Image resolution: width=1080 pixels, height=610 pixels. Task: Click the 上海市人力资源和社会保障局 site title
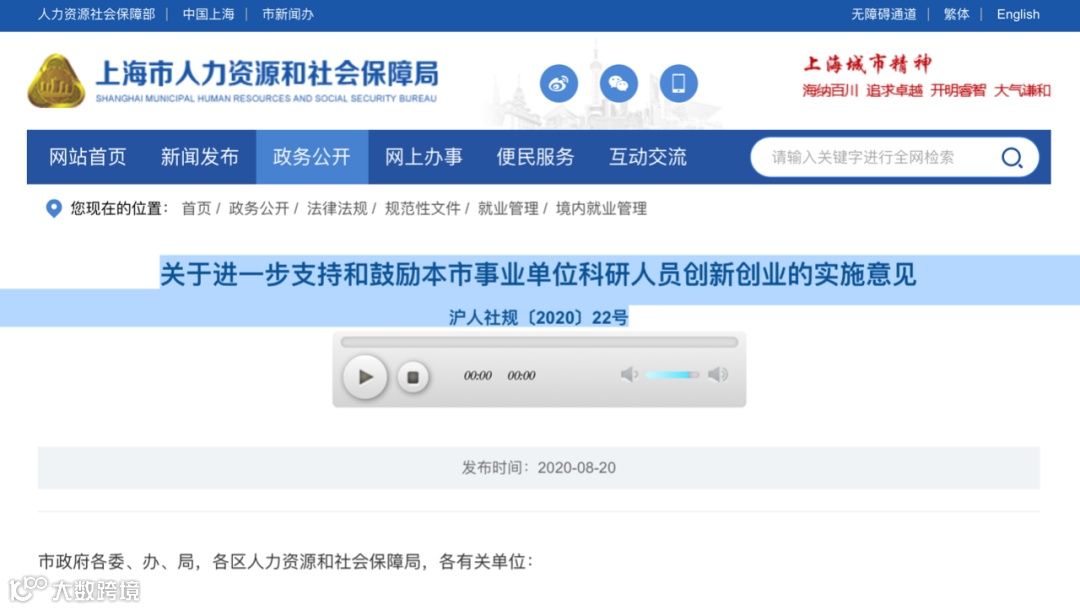pos(267,74)
